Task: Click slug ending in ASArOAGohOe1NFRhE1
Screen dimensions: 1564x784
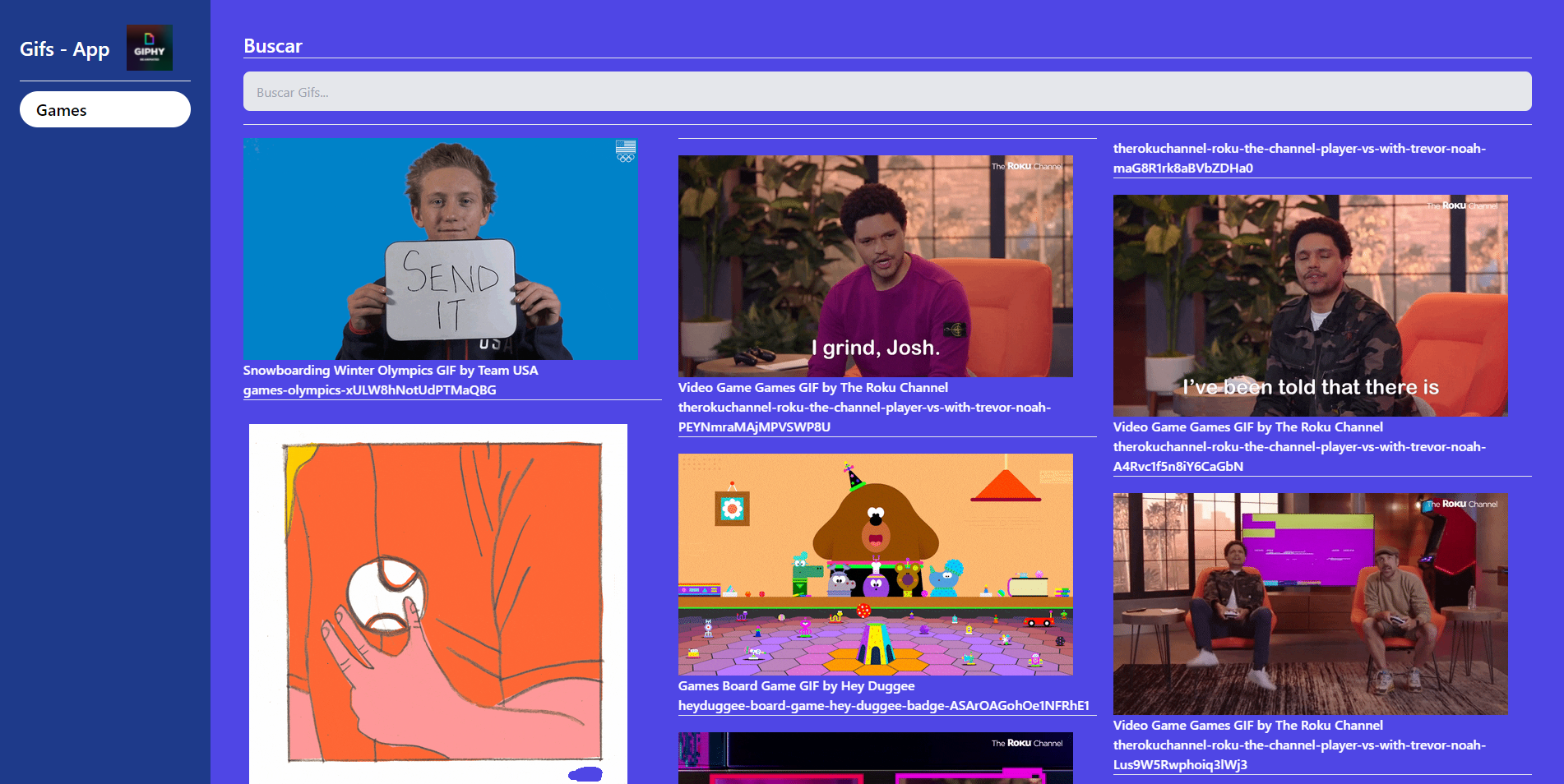Action: (x=884, y=706)
